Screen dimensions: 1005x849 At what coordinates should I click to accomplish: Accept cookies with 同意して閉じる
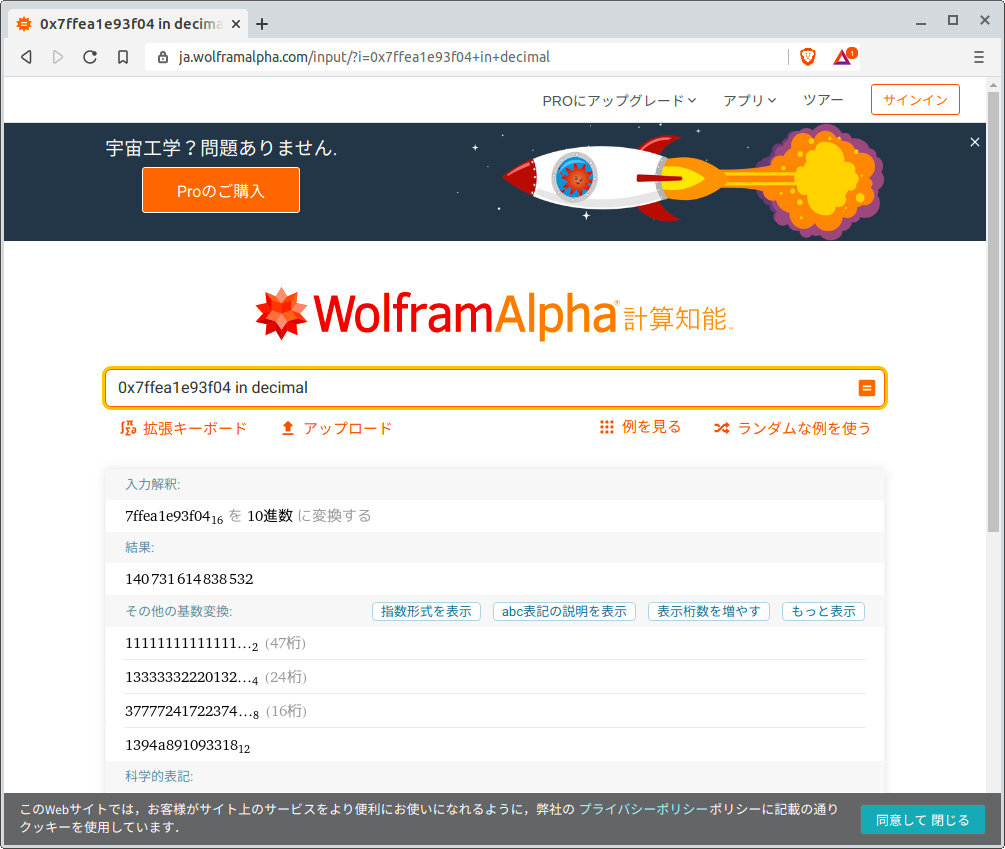pos(923,819)
